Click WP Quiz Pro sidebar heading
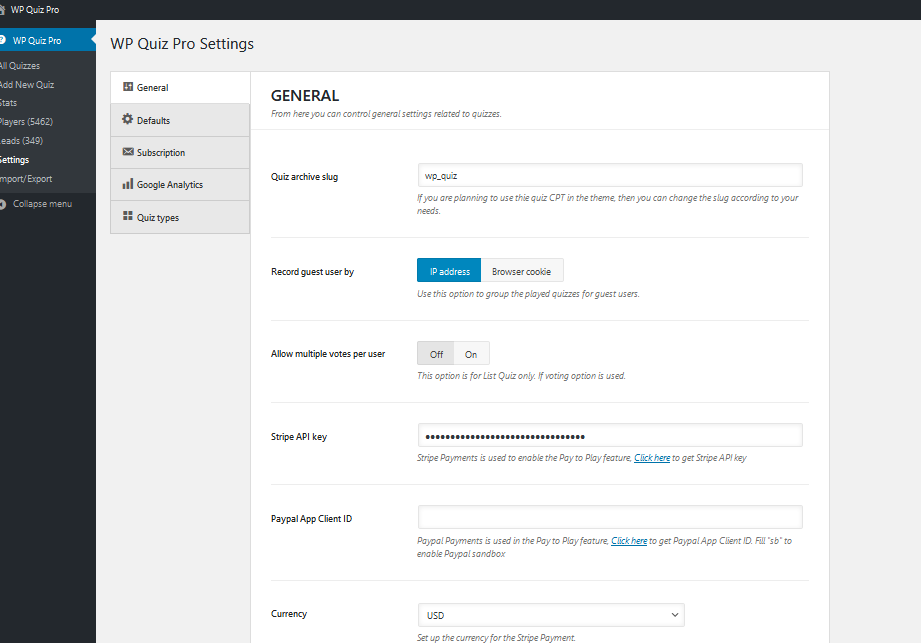This screenshot has width=921, height=643. 37,41
